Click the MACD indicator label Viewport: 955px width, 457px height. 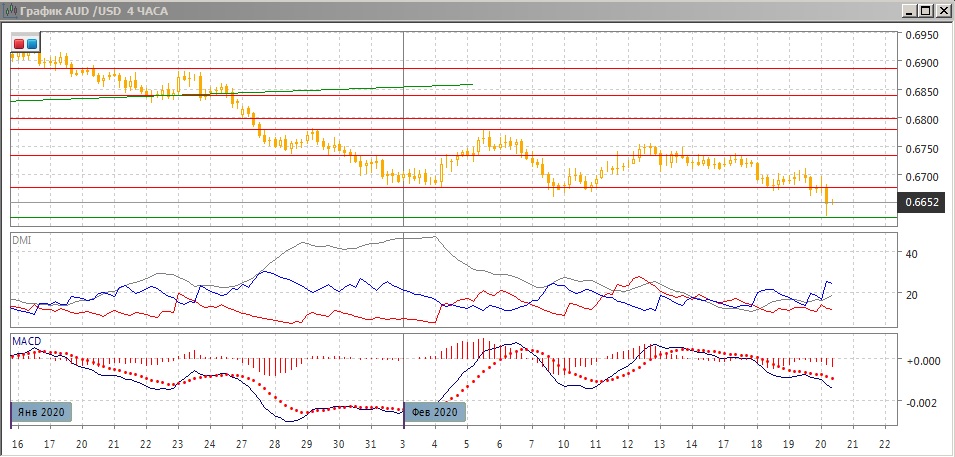point(26,341)
